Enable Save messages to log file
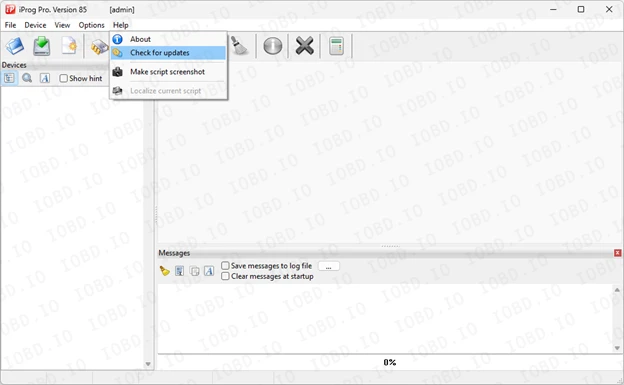The width and height of the screenshot is (624, 385). 225,266
